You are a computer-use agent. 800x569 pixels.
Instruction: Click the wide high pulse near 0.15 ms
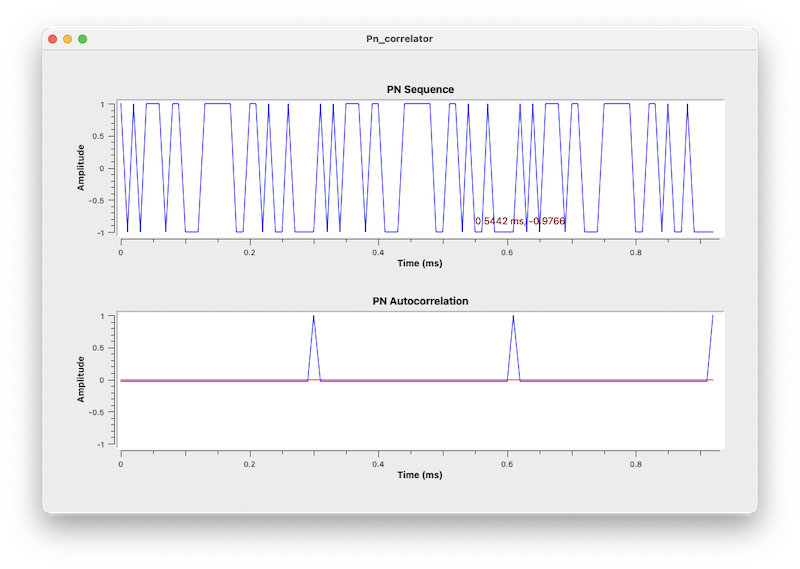217,104
